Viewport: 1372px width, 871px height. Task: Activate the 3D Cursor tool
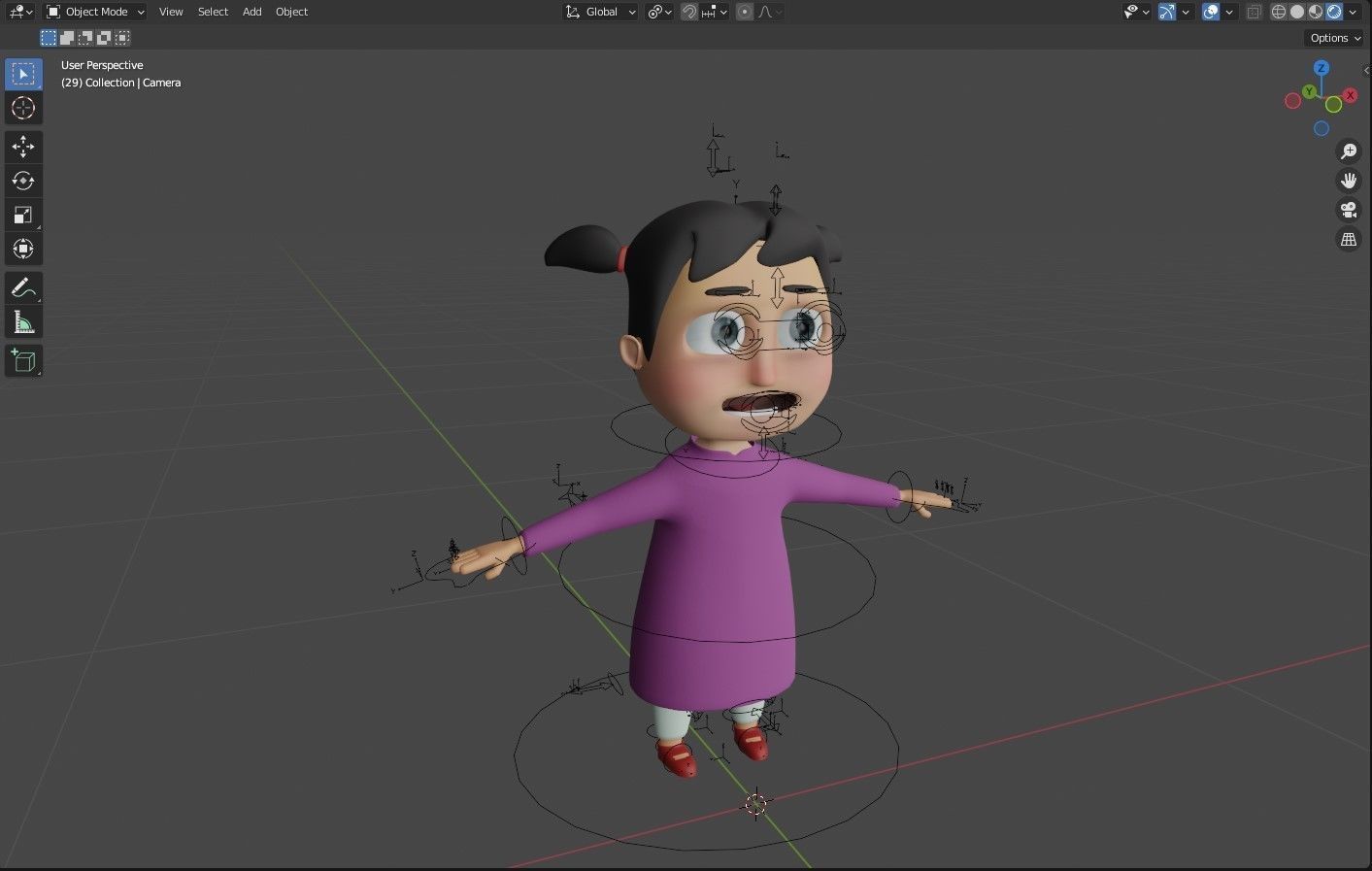(23, 108)
